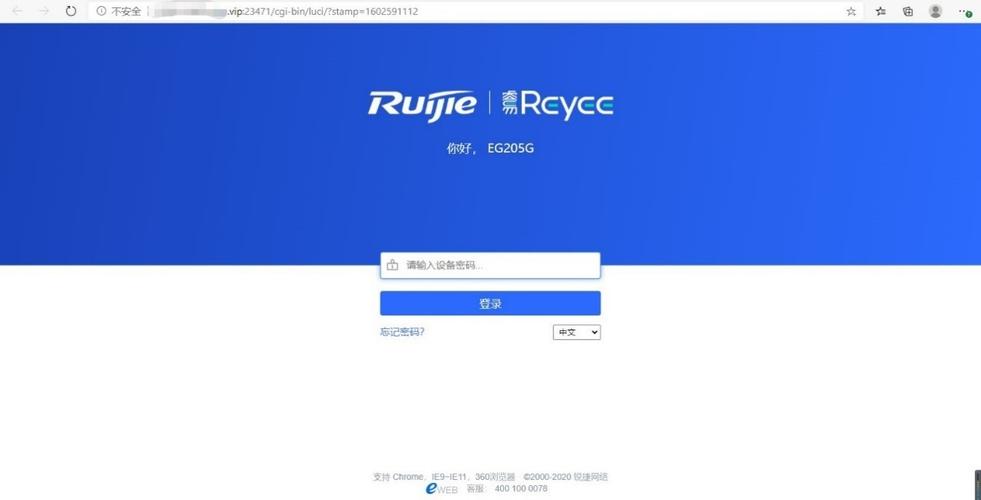Open the browser profile avatar
This screenshot has height=500, width=981.
(935, 11)
